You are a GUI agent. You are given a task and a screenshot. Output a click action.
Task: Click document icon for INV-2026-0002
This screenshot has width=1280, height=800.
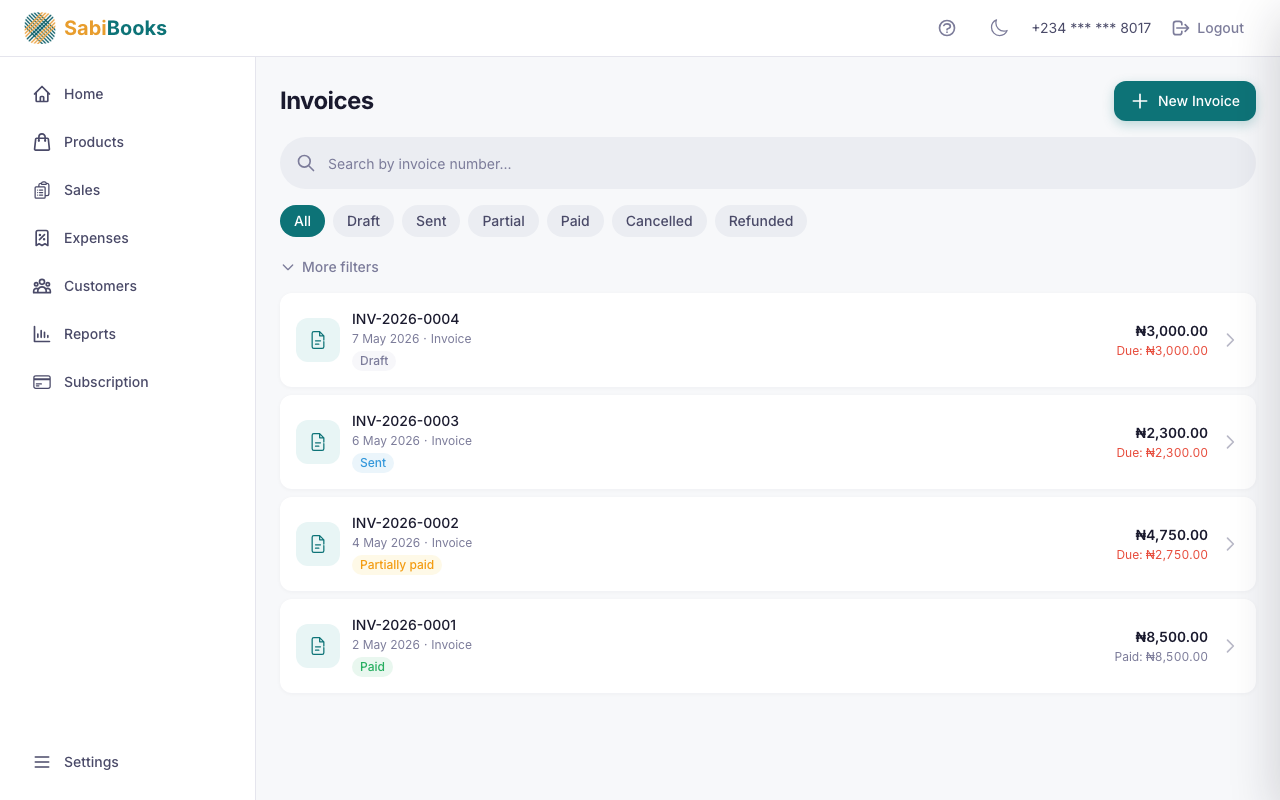[318, 544]
